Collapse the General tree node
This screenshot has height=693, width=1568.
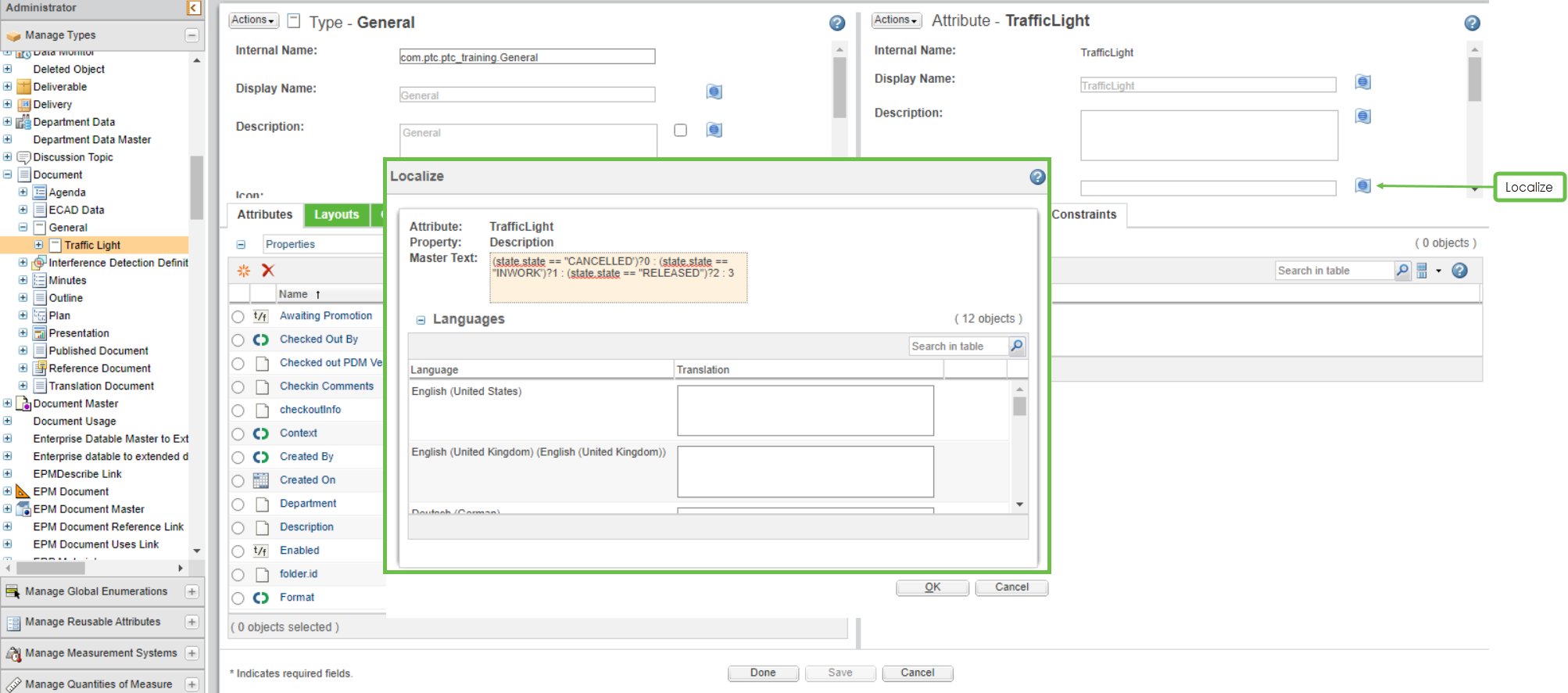[x=23, y=228]
